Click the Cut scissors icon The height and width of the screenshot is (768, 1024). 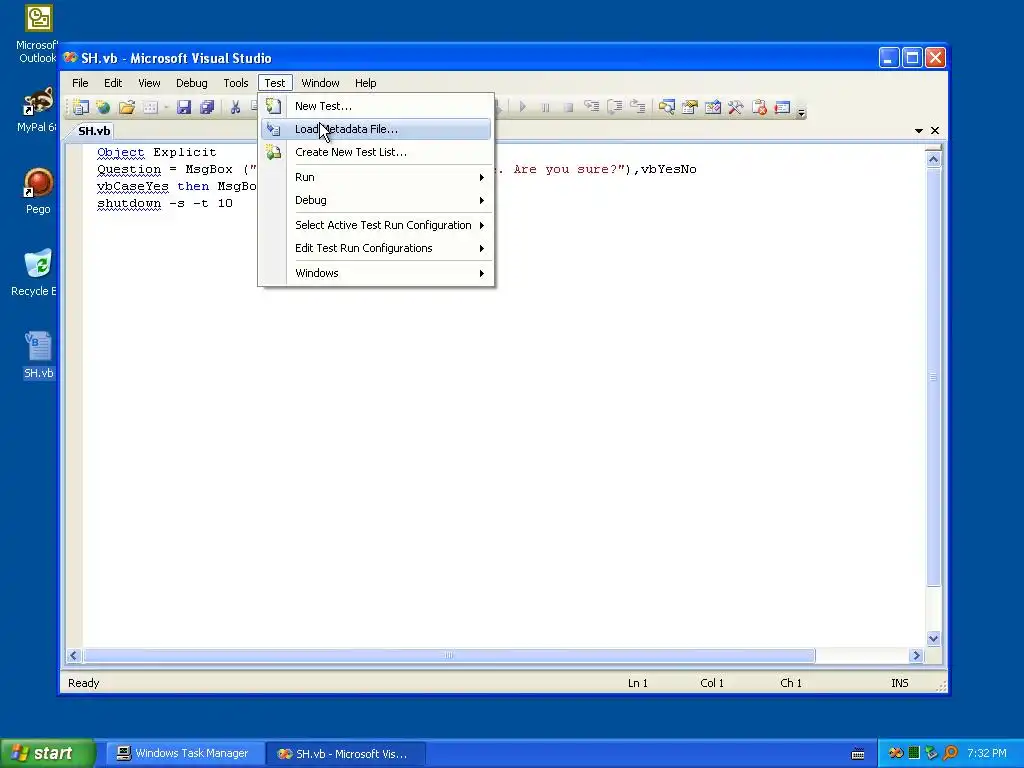click(x=235, y=107)
